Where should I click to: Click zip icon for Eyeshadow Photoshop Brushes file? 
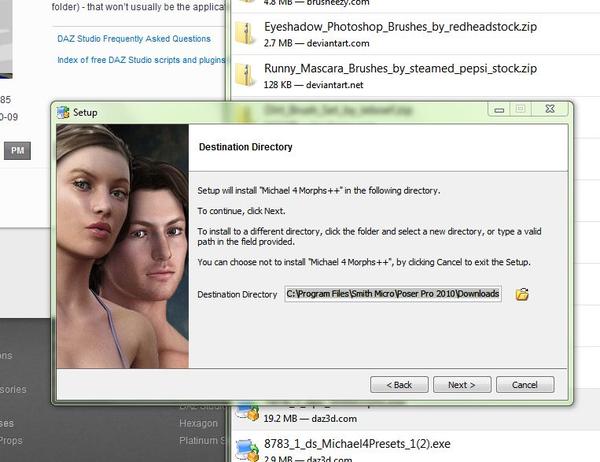245,33
